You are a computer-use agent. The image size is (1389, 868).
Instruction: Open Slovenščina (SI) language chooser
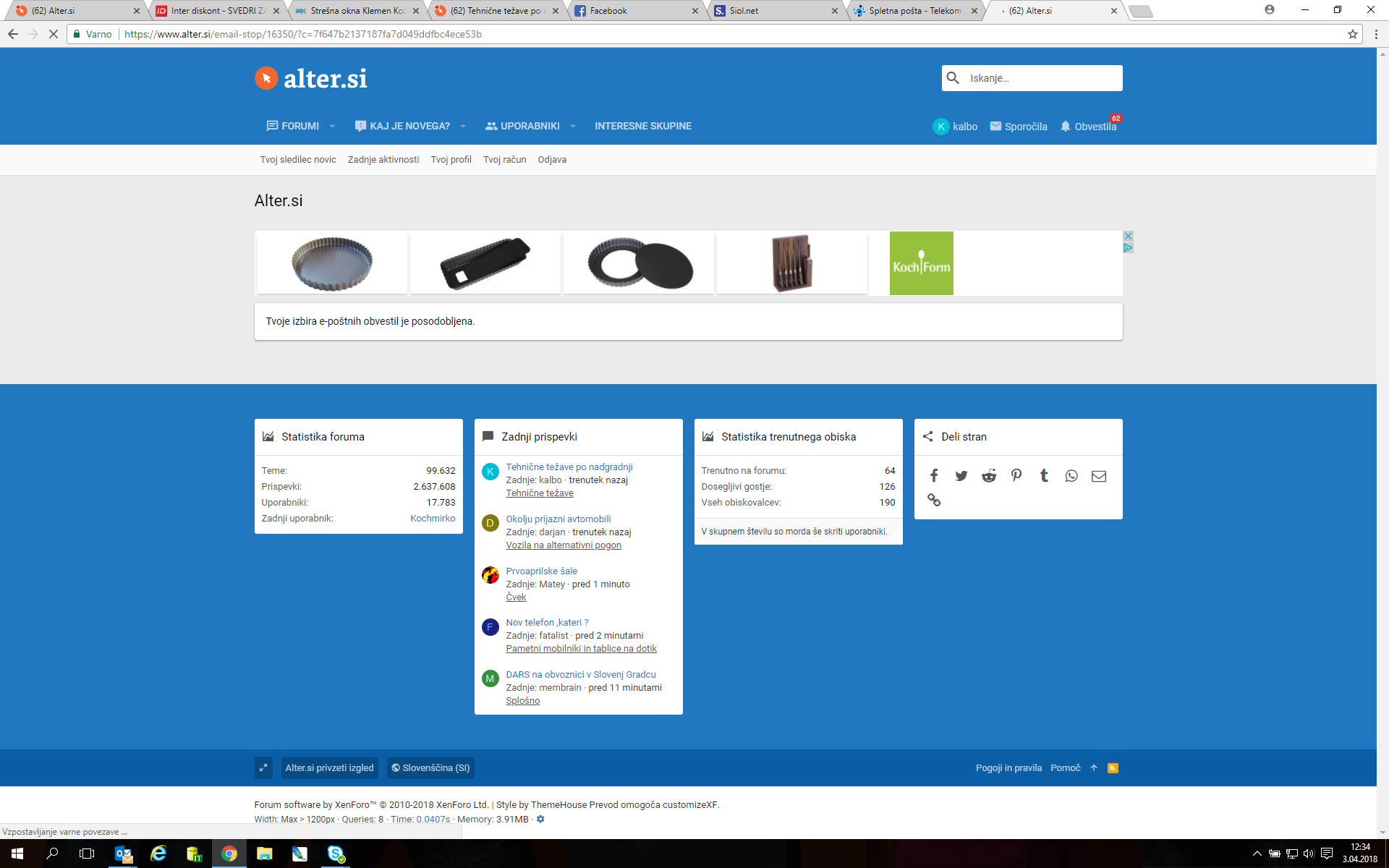tap(430, 768)
